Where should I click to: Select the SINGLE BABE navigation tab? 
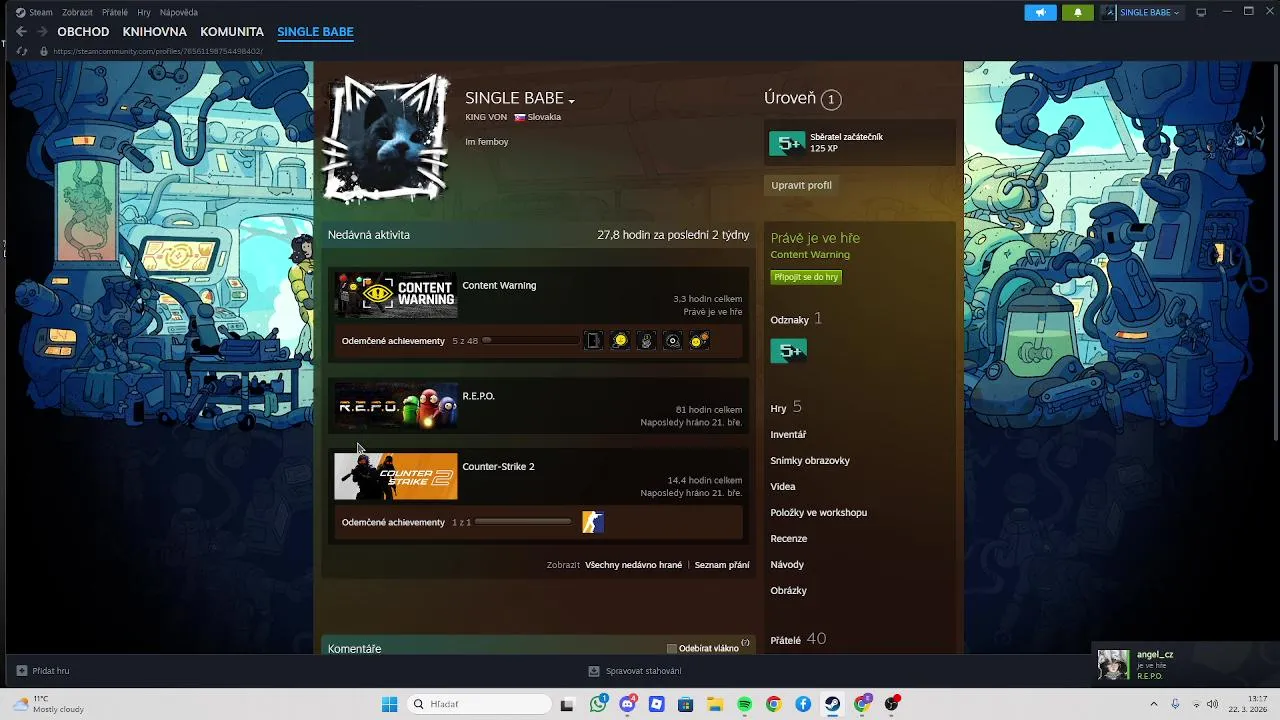point(315,32)
